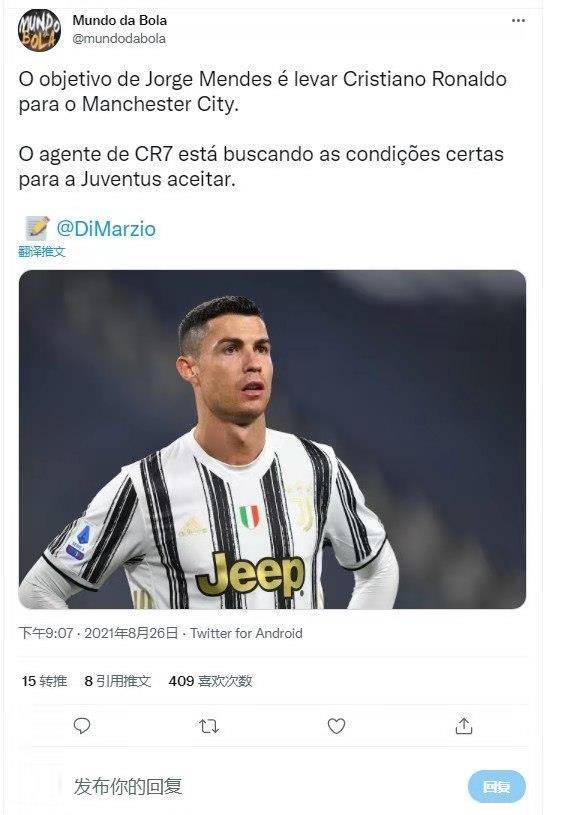Screen dimensions: 566x815
Task: View the 8 引用推文 quote tweets
Action: click(x=117, y=681)
